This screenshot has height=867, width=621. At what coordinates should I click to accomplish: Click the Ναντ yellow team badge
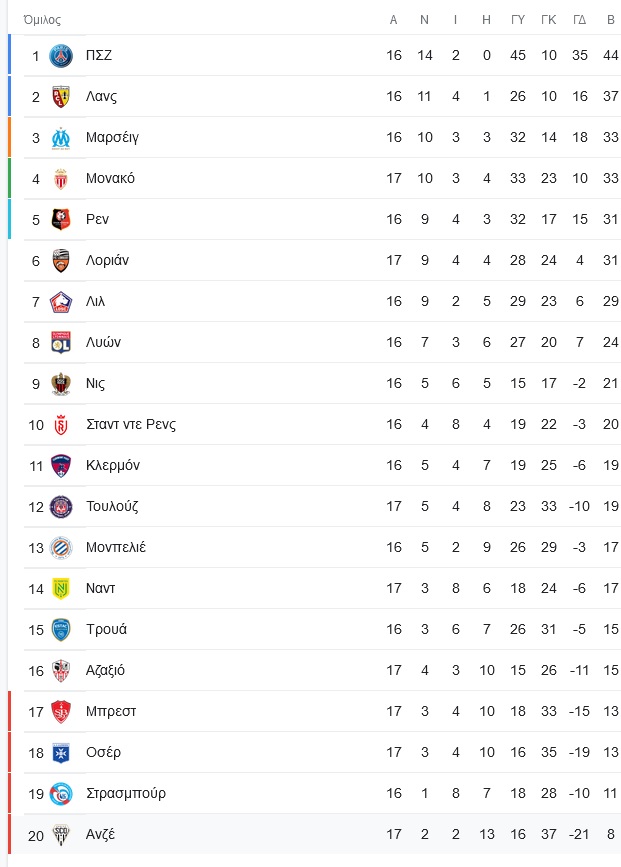point(61,588)
